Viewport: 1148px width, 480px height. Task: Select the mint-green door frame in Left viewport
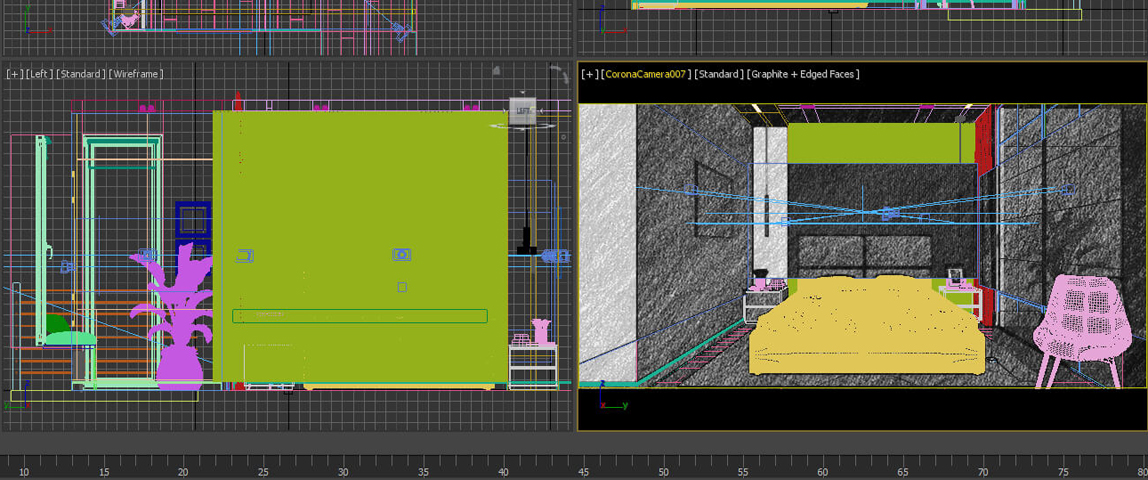coord(122,260)
